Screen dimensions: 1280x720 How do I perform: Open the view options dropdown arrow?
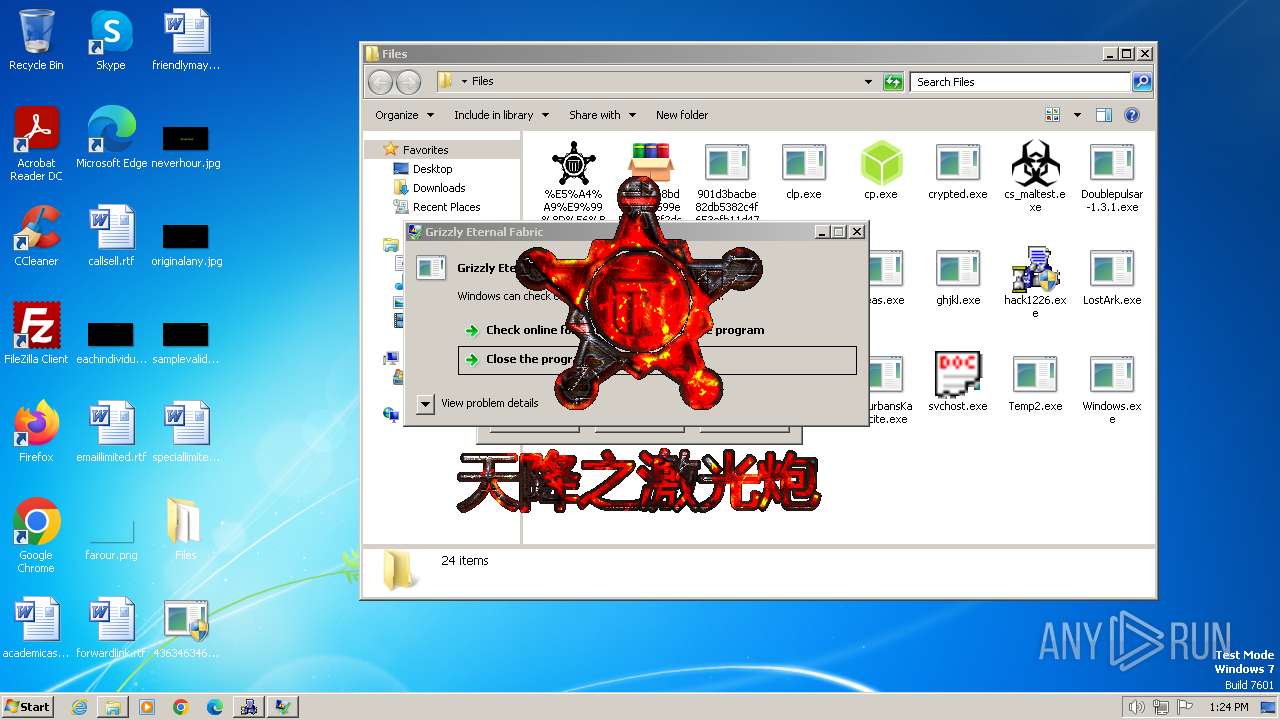(1077, 115)
